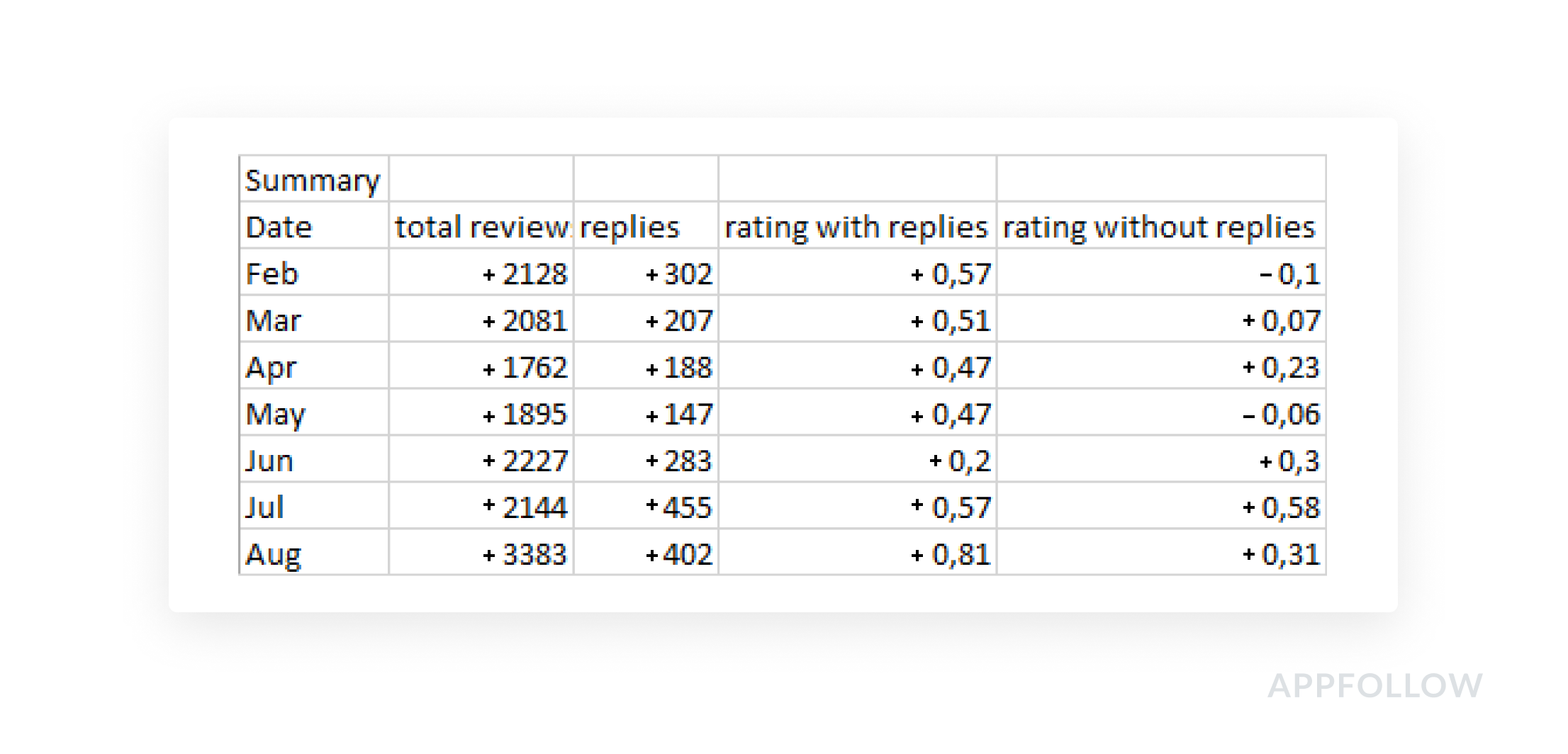1568x754 pixels.
Task: Select the Jul replies value 455
Action: 679,508
